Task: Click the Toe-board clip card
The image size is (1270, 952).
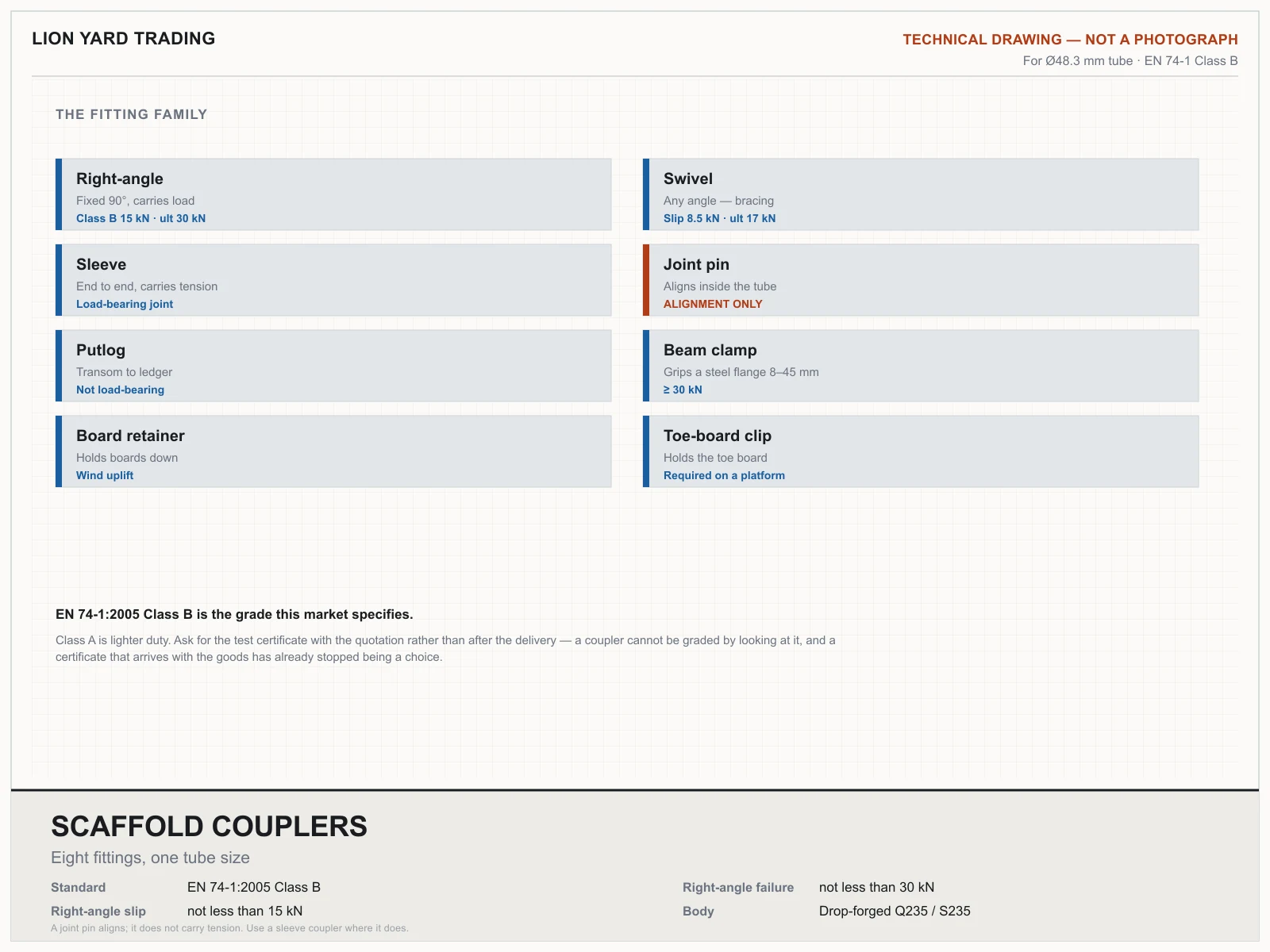Action: (x=921, y=451)
